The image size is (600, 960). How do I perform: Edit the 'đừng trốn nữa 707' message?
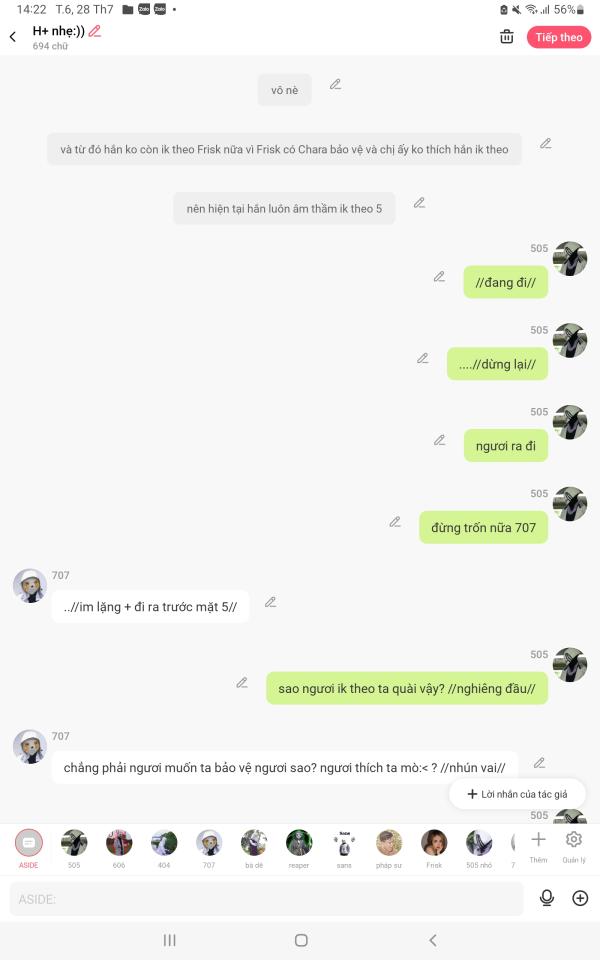[395, 522]
